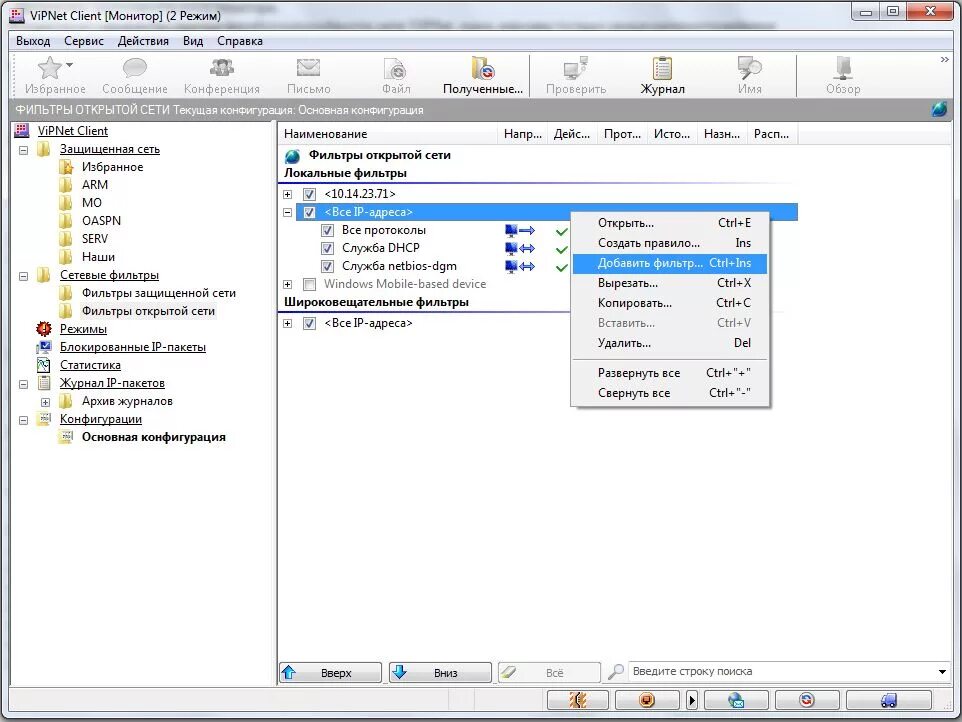The image size is (962, 722).
Task: Click the Обзор toolbar icon
Action: pos(843,67)
